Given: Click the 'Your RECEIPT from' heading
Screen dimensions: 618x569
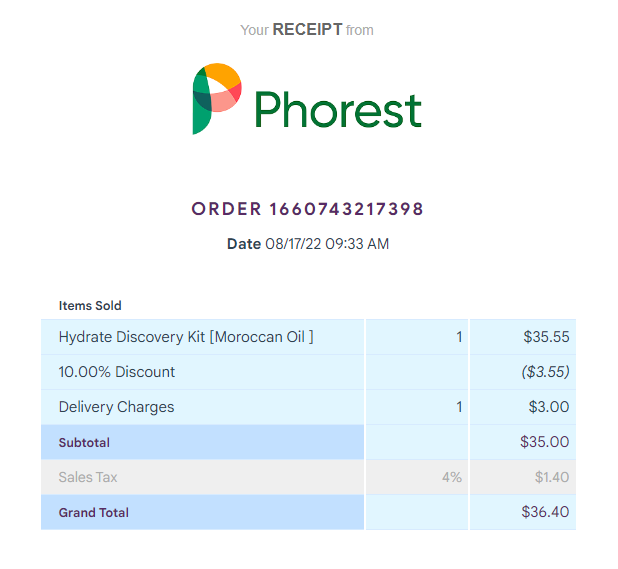Looking at the screenshot, I should [307, 30].
